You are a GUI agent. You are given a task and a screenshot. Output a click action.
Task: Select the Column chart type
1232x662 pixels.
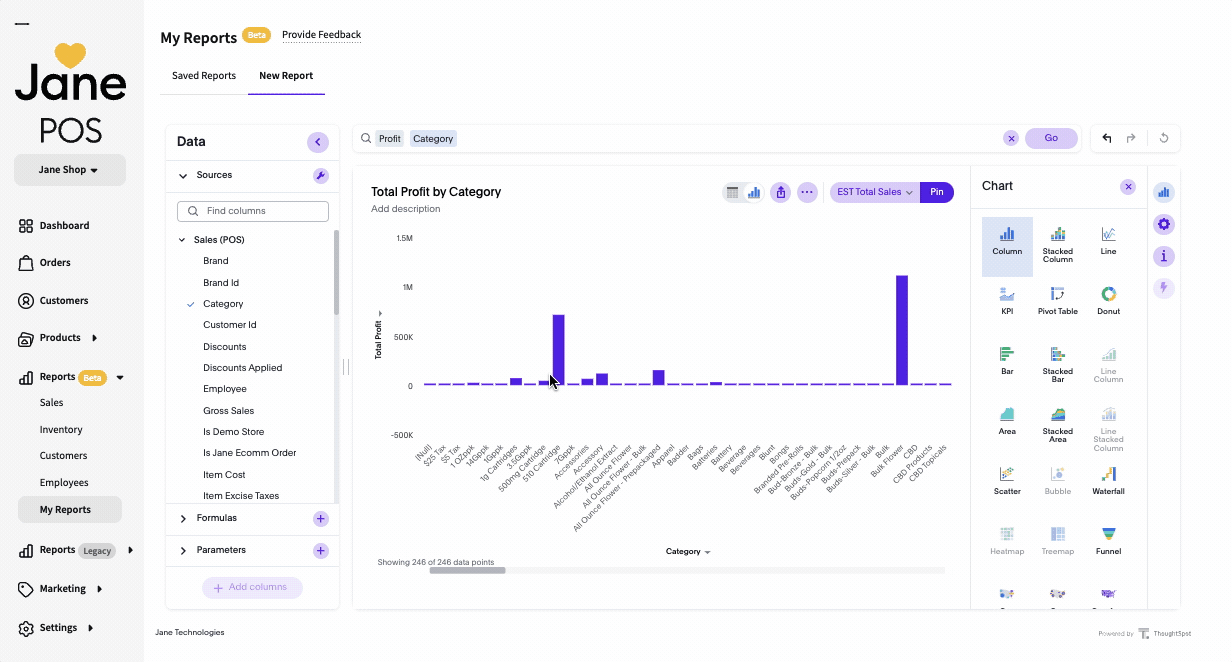point(1007,246)
